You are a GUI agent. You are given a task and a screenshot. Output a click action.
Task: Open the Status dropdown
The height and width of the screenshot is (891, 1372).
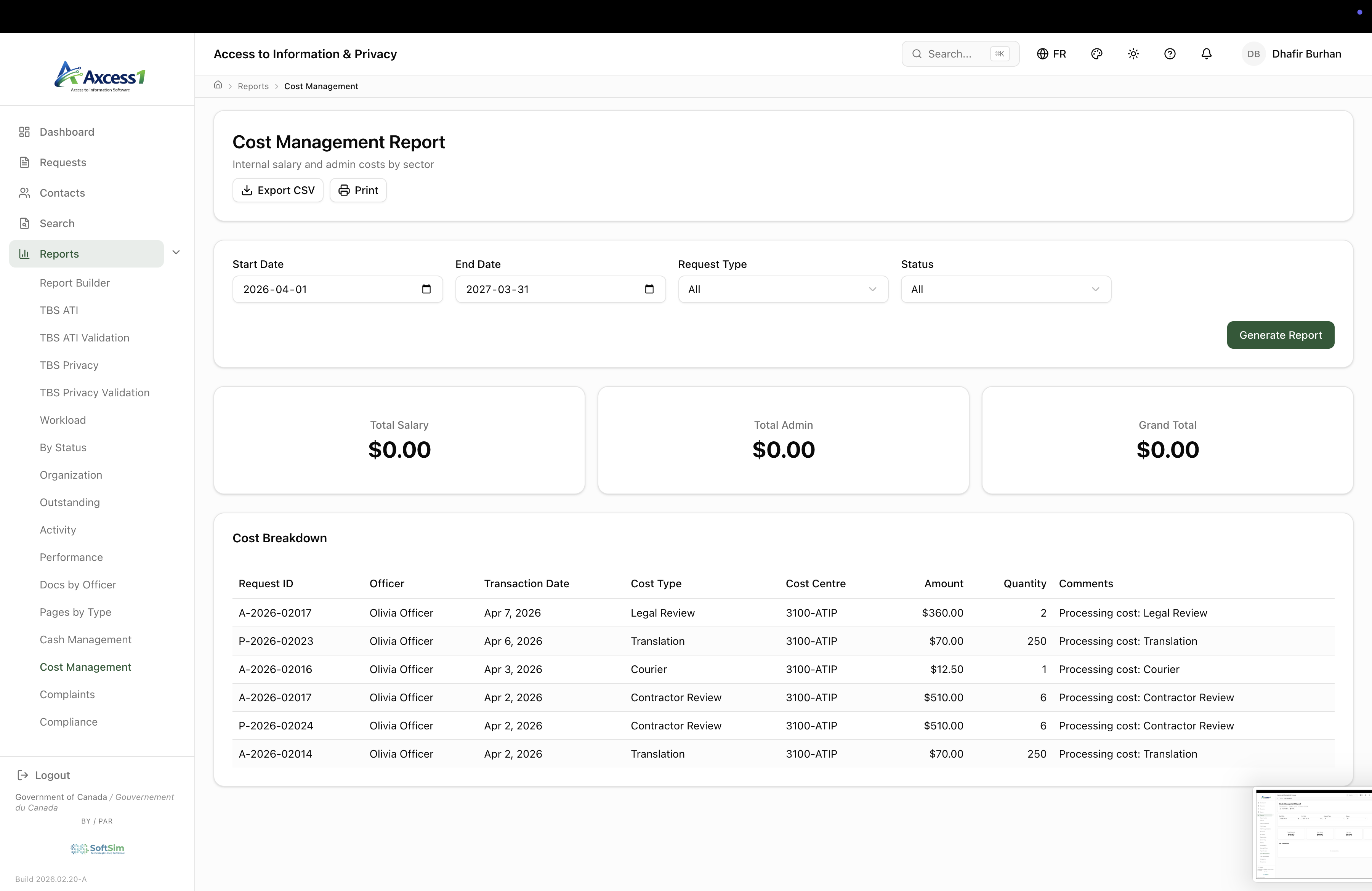(1005, 289)
